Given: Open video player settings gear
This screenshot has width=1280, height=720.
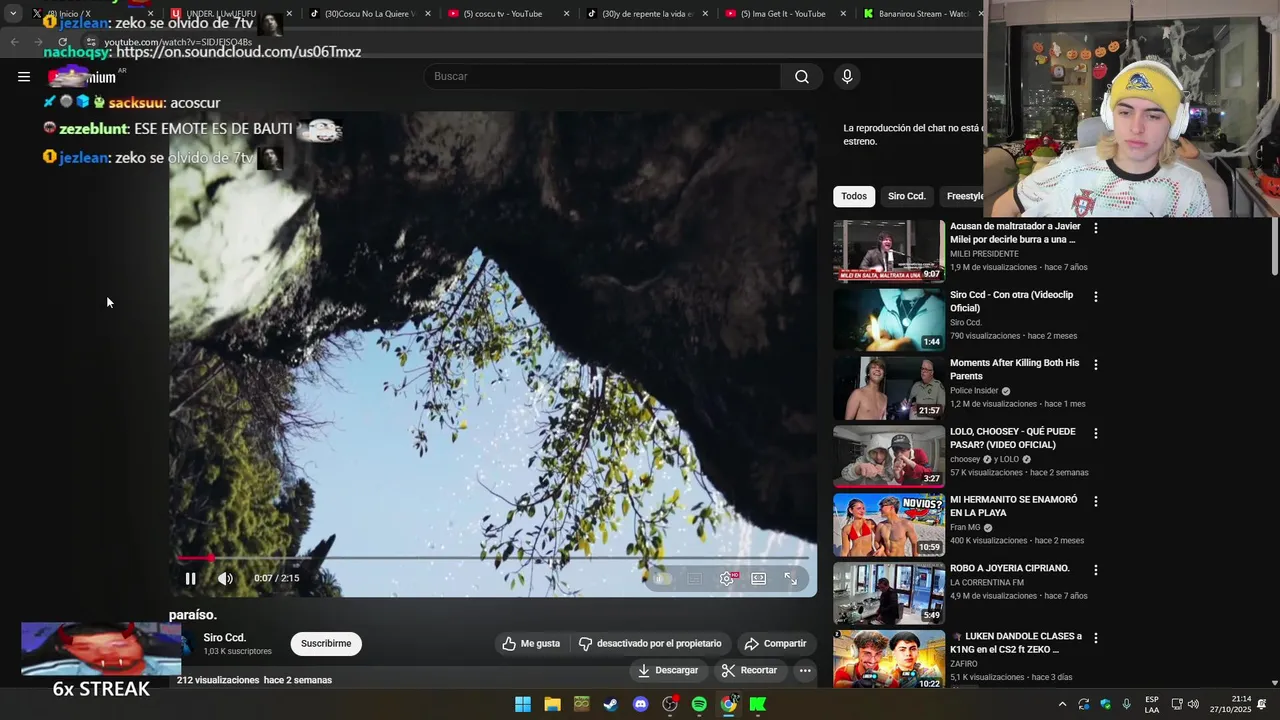Looking at the screenshot, I should [727, 578].
